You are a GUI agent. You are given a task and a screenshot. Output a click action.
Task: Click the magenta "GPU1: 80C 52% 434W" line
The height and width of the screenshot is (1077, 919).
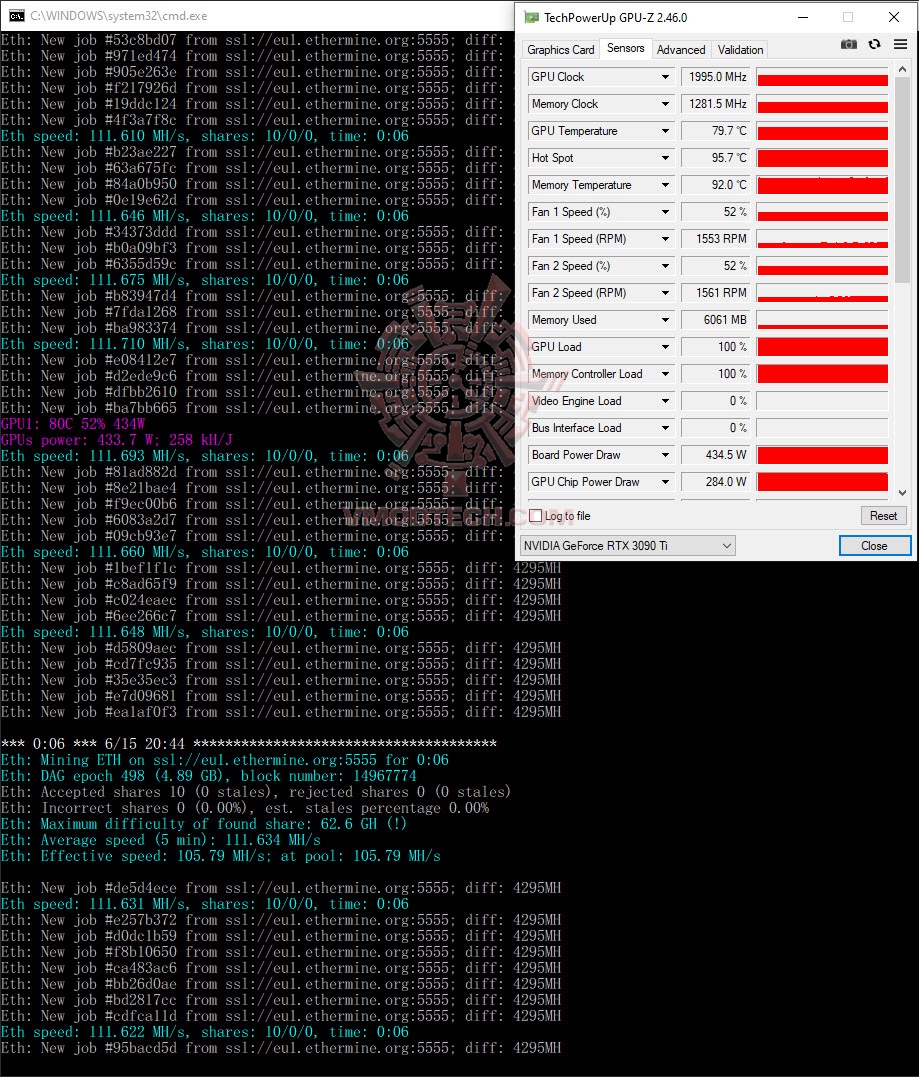point(73,424)
